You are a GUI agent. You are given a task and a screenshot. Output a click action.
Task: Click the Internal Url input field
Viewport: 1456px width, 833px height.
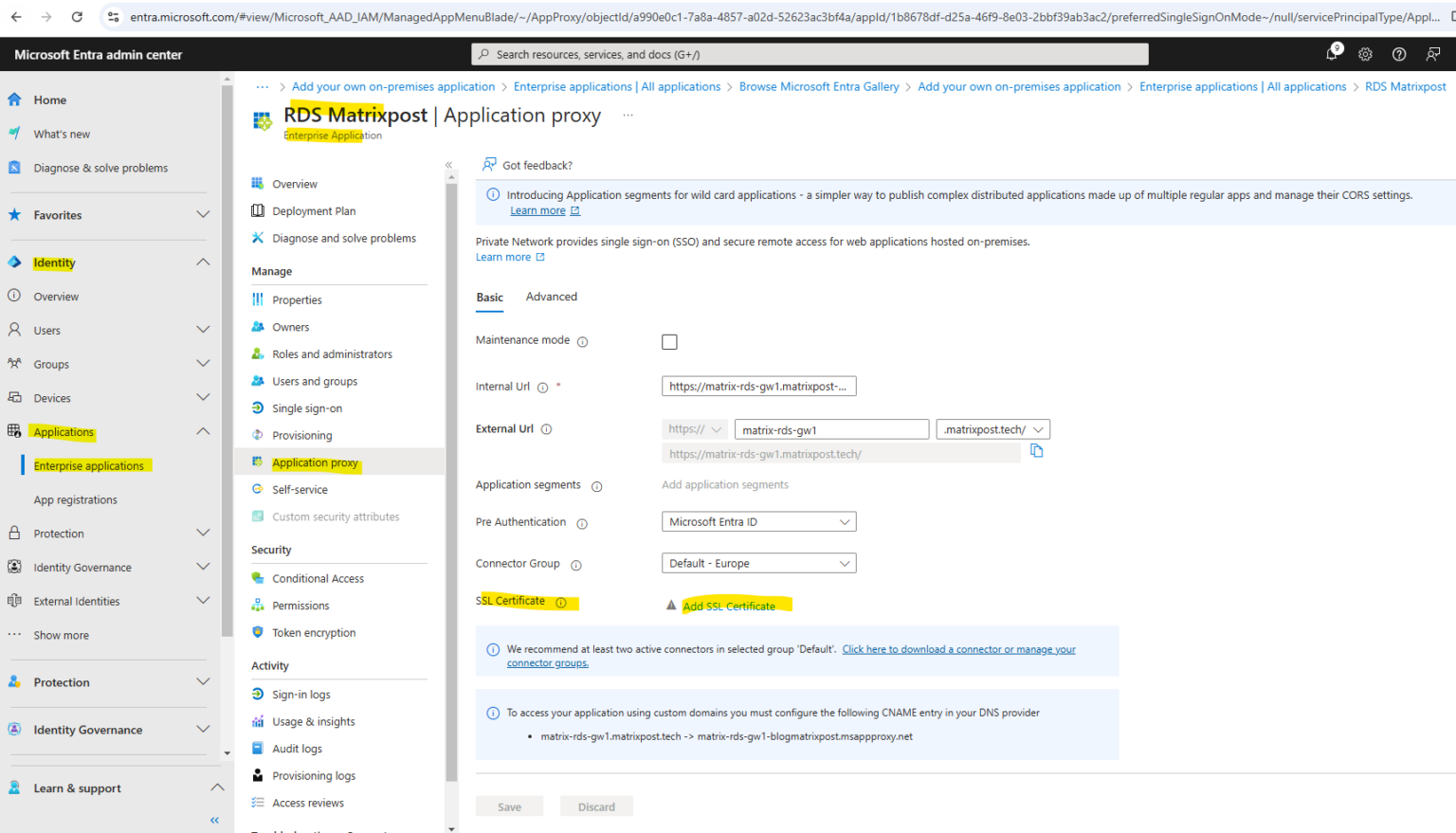pos(758,387)
